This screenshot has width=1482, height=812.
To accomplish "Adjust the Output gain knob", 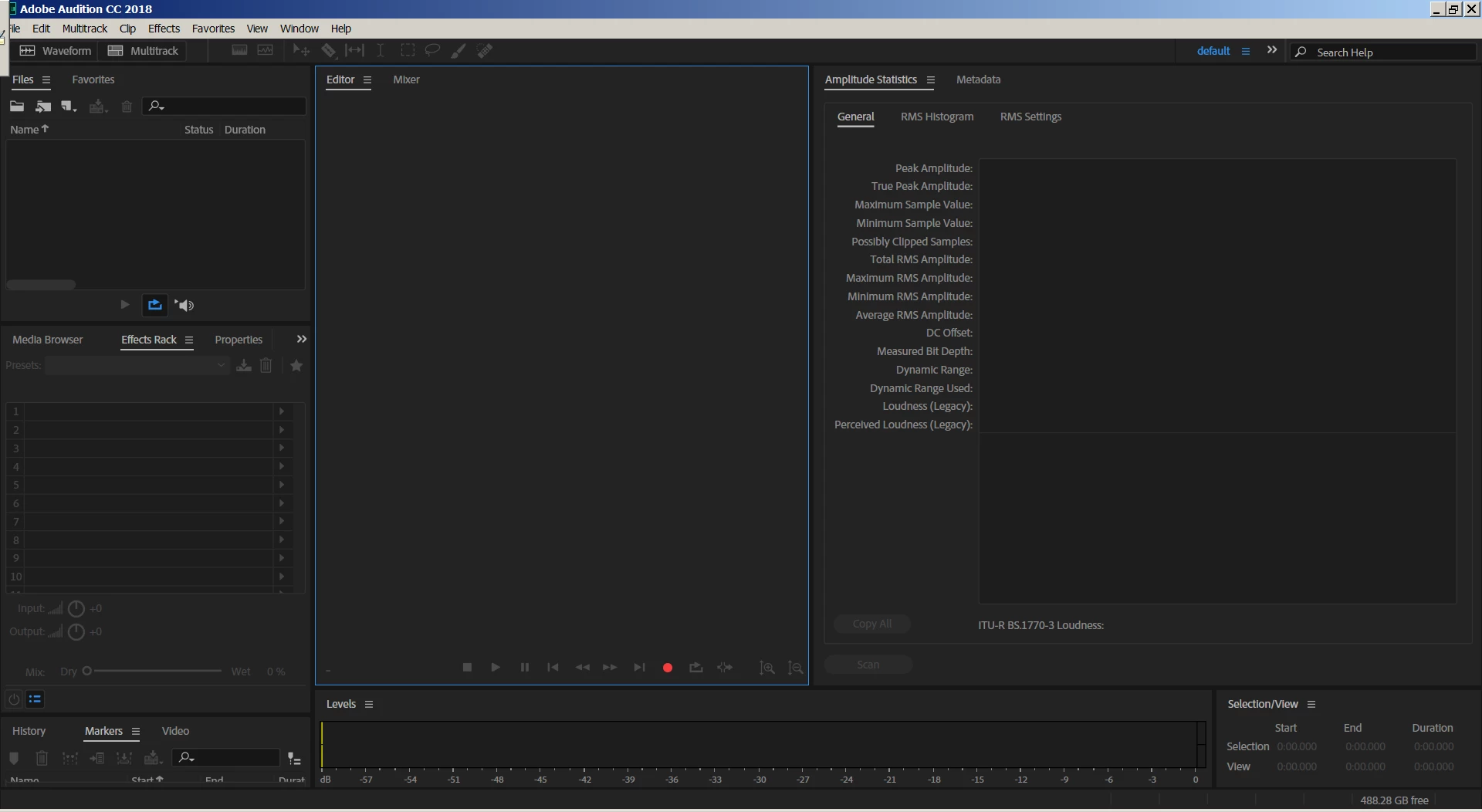I will (76, 632).
